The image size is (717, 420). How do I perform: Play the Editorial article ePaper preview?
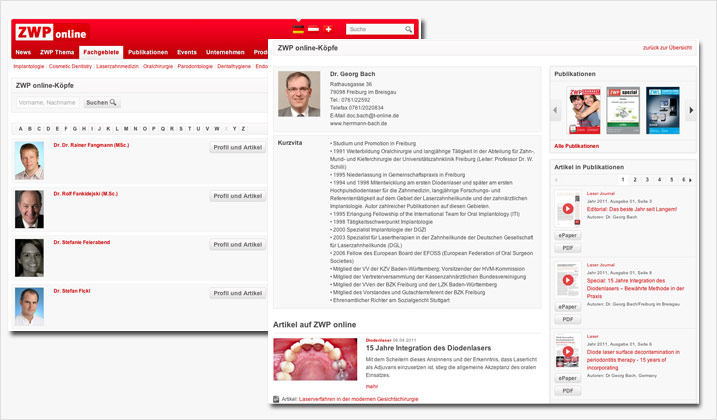pos(568,209)
